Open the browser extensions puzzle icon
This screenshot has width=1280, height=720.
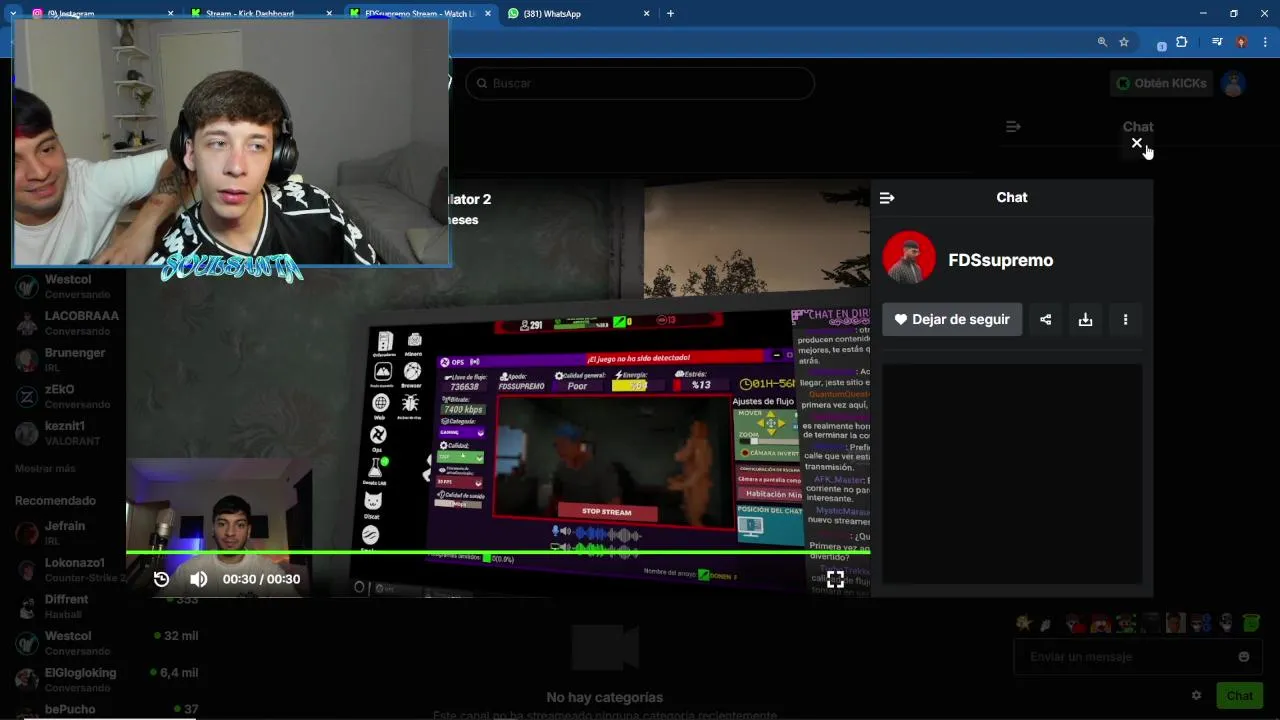1182,42
